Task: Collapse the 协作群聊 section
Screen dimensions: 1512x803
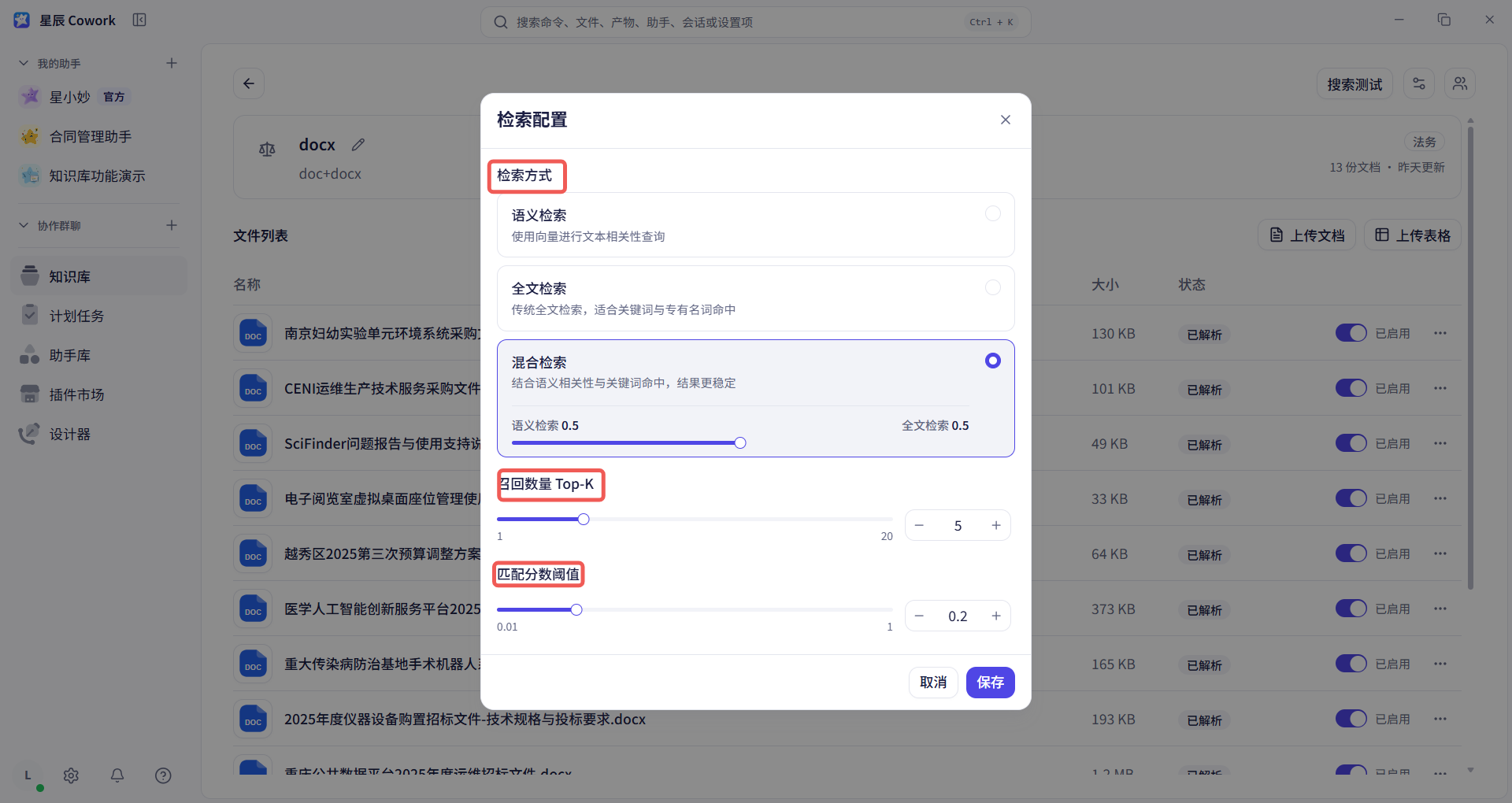Action: click(x=24, y=225)
